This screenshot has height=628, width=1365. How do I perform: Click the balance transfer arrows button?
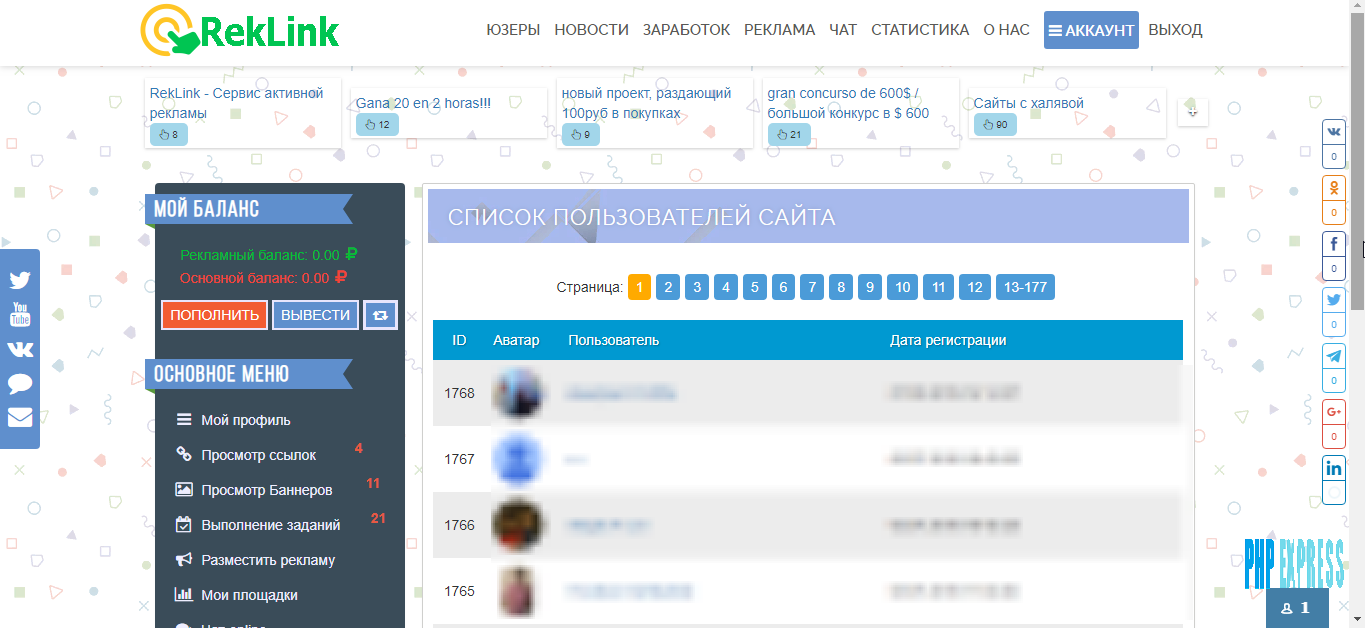380,315
